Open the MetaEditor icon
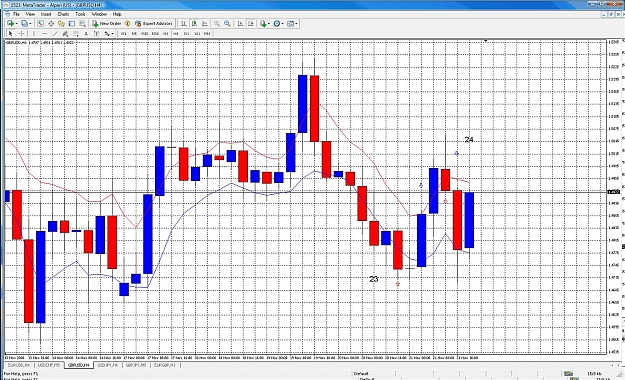 click(x=128, y=24)
